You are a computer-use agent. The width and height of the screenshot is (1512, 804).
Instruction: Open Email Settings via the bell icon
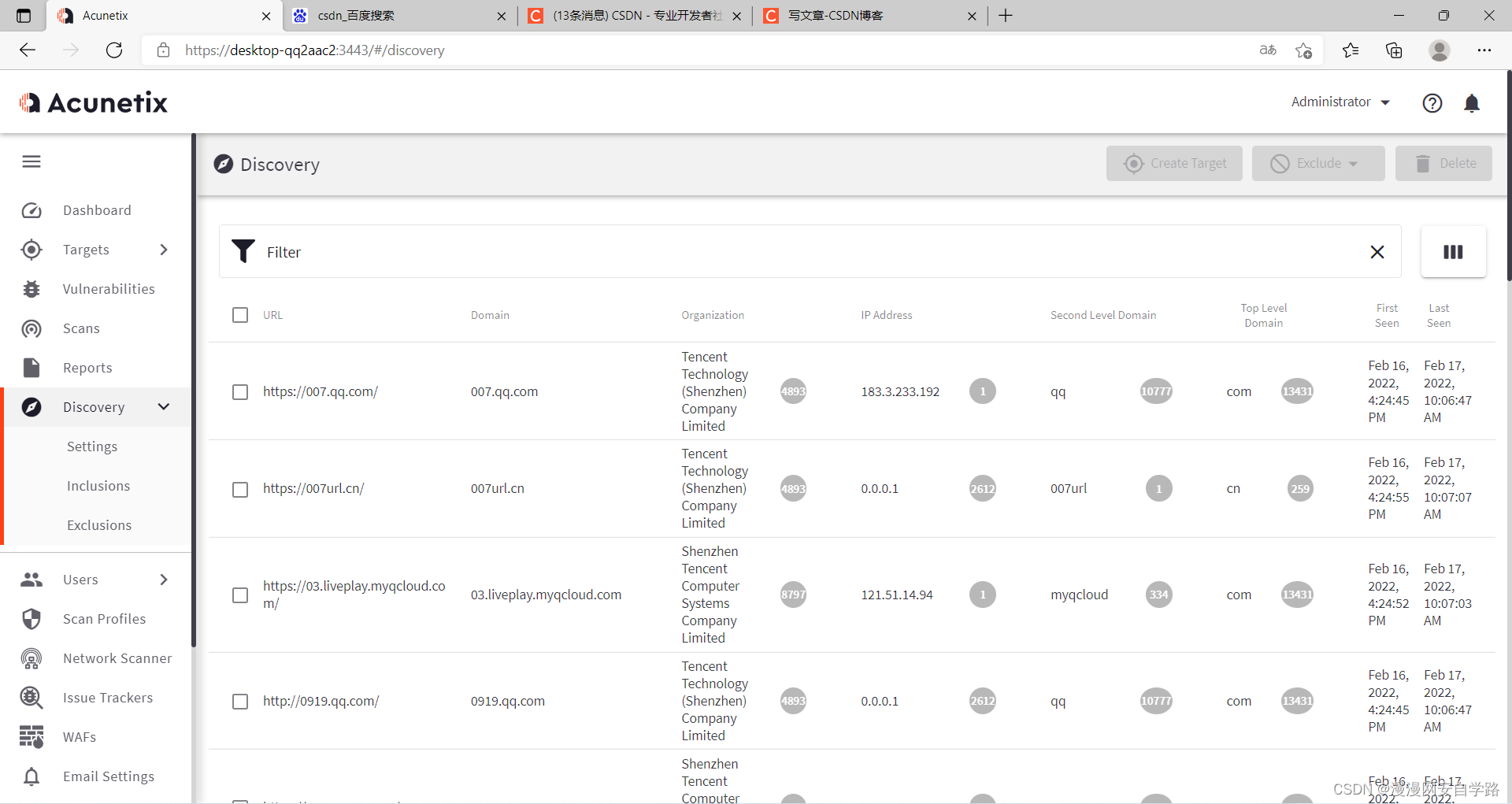(31, 776)
